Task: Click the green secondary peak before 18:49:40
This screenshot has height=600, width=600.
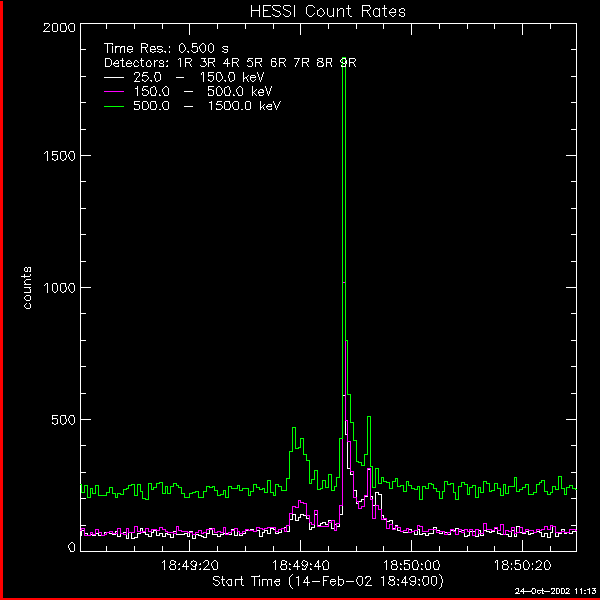Action: (294, 428)
